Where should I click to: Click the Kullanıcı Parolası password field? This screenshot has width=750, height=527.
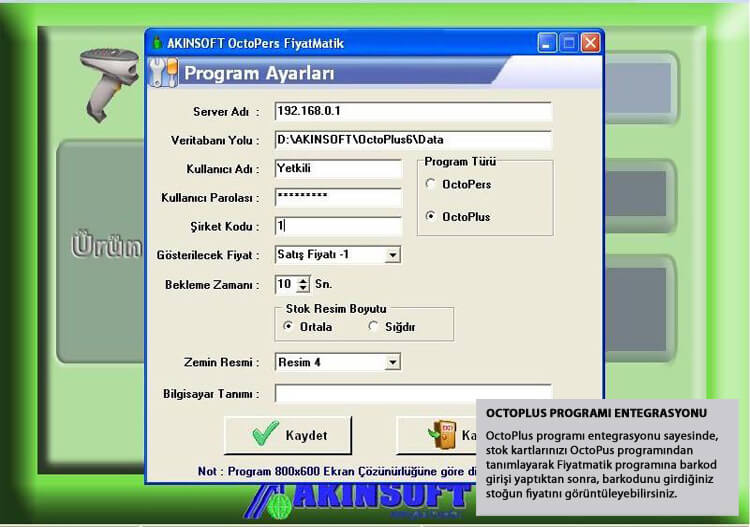point(337,198)
